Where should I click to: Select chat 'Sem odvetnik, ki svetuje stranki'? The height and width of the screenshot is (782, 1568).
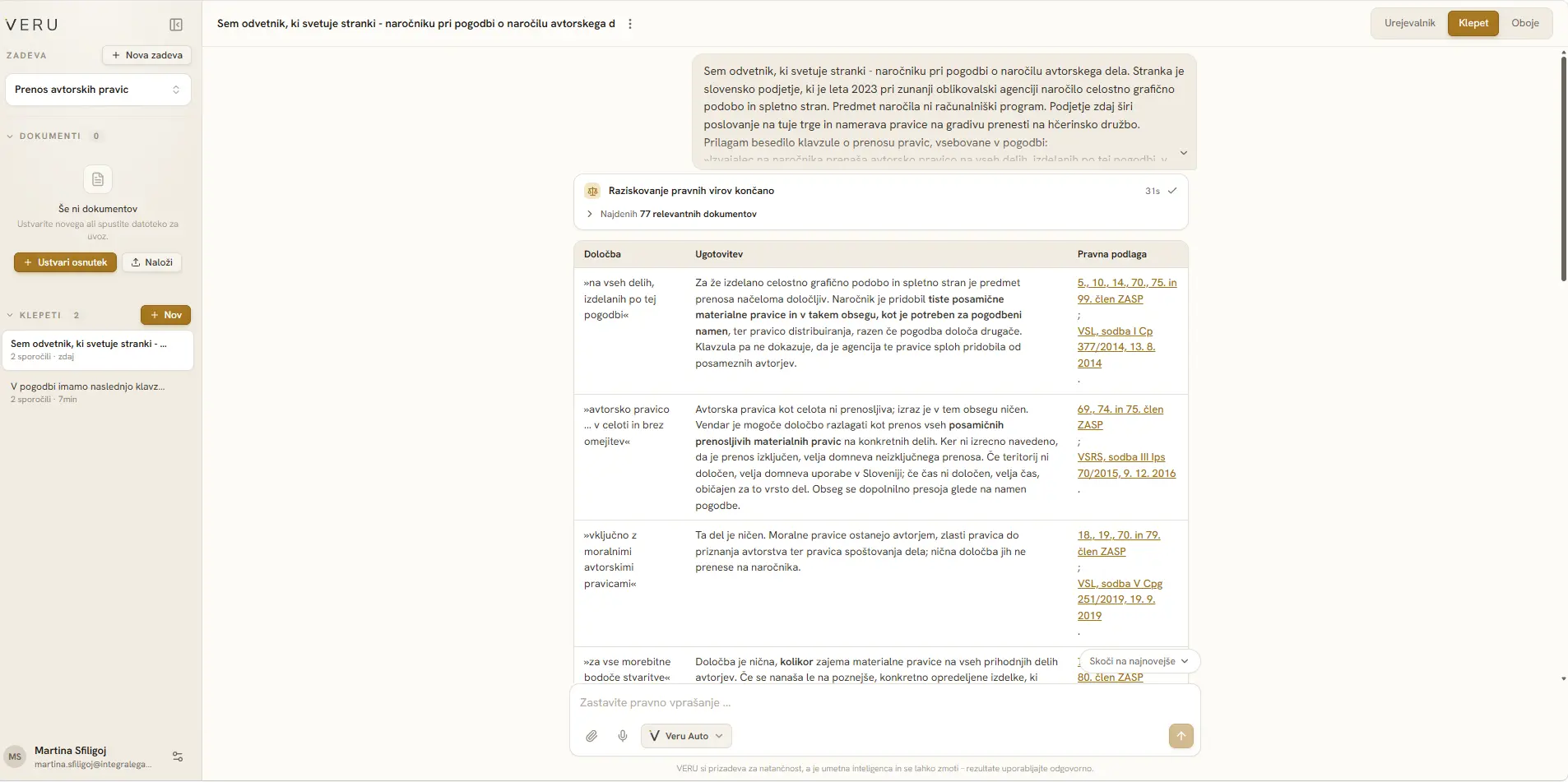click(x=98, y=350)
